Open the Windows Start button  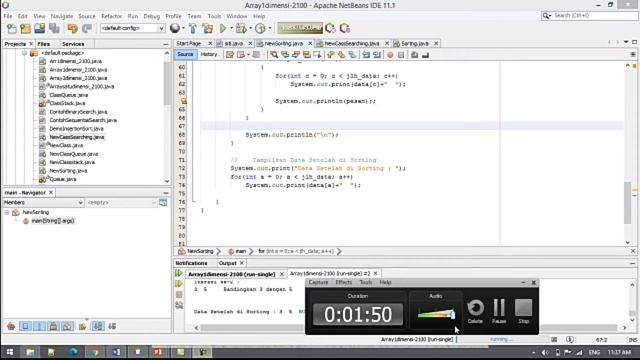9,352
